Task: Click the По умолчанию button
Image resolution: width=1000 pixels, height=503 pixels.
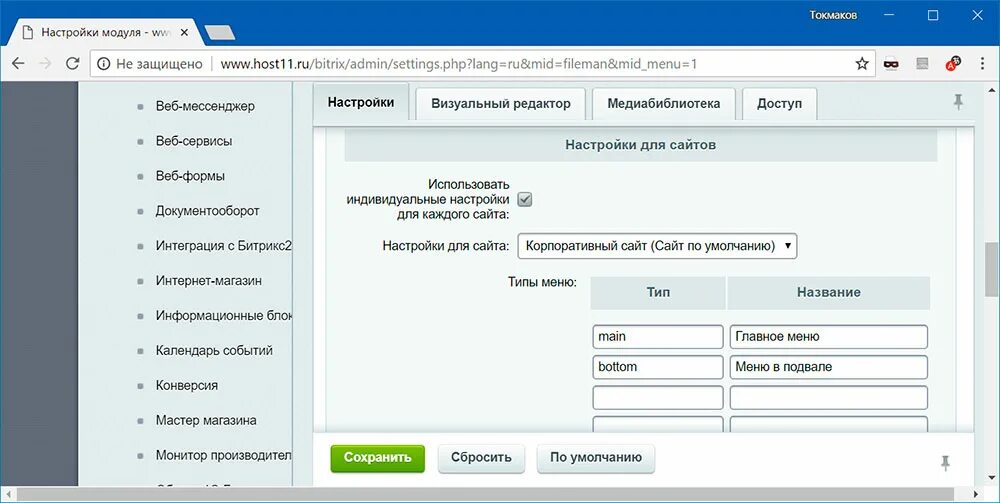Action: click(x=596, y=458)
